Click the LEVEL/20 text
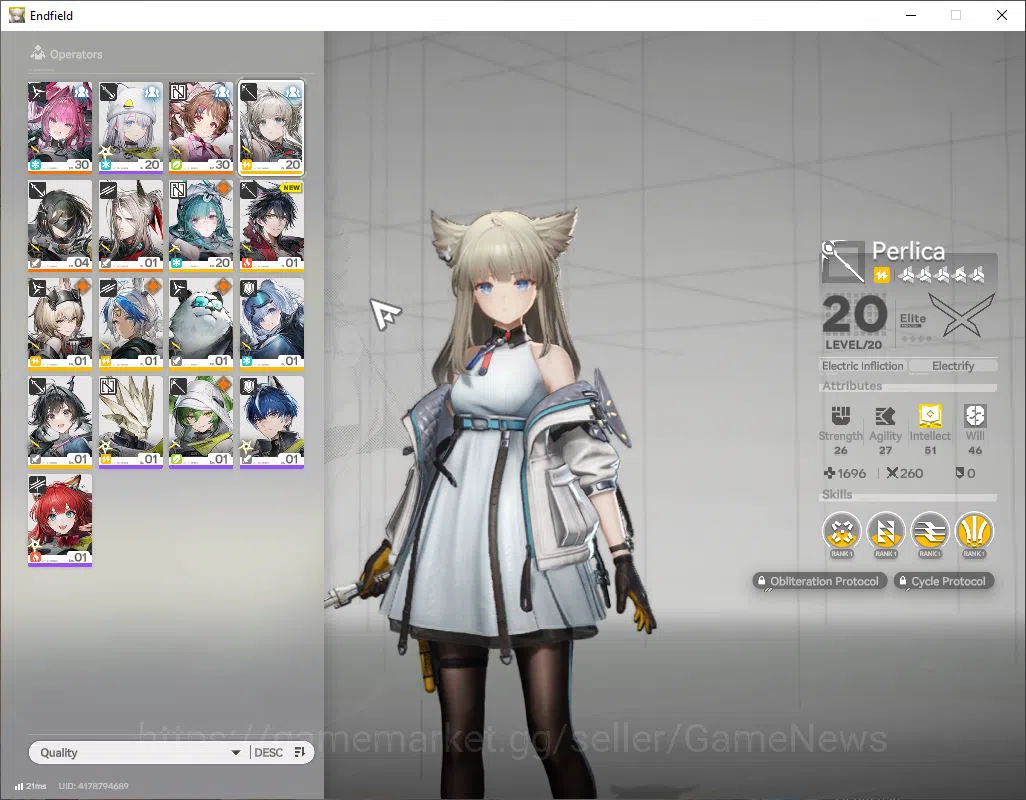The width and height of the screenshot is (1026, 800). click(853, 344)
